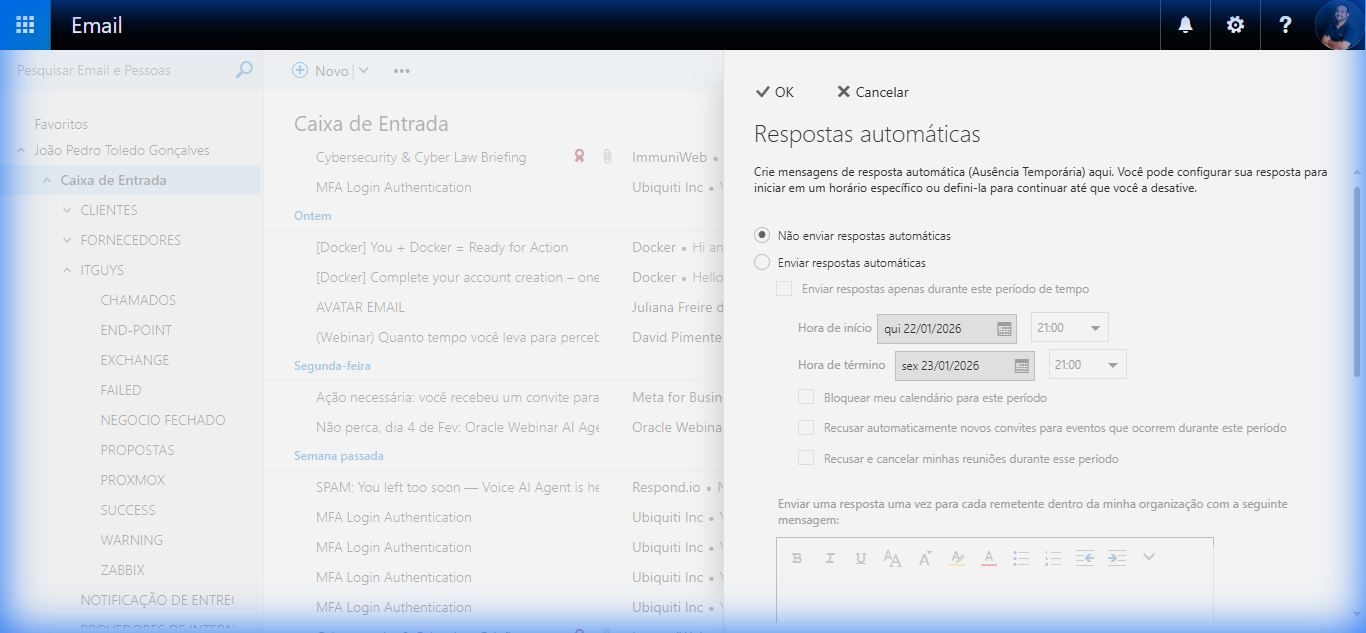
Task: Open the account profile picture menu
Action: click(1341, 25)
